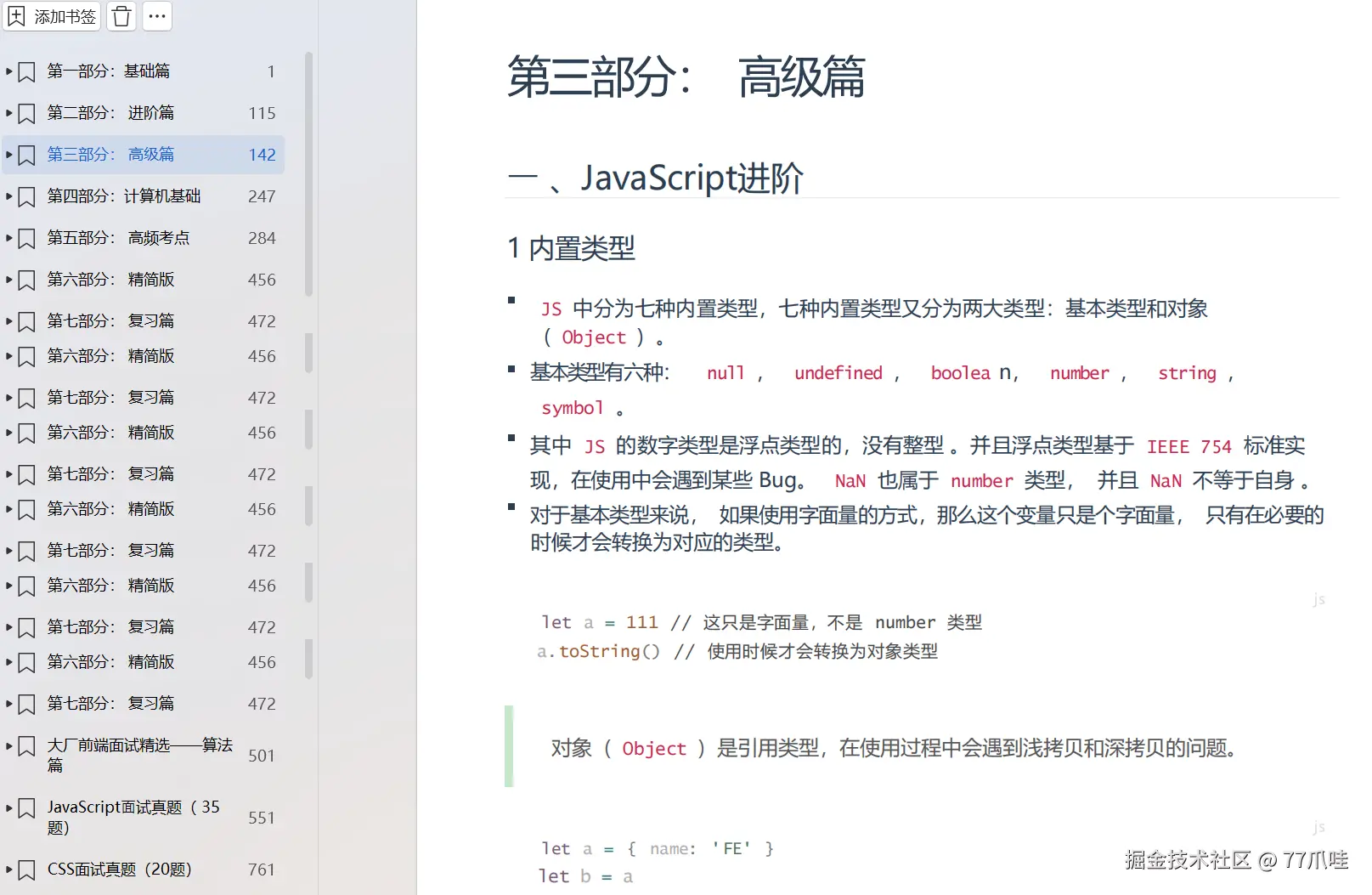Click the 添加书签 add bookmark button
The width and height of the screenshot is (1372, 895).
52,16
